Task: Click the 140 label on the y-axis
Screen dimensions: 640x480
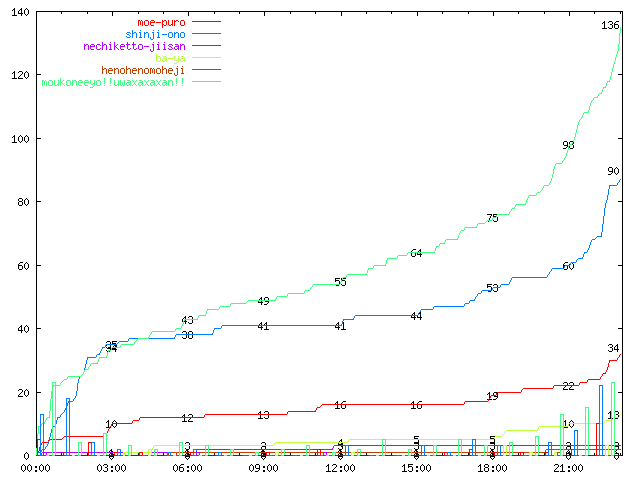Action: tap(19, 12)
